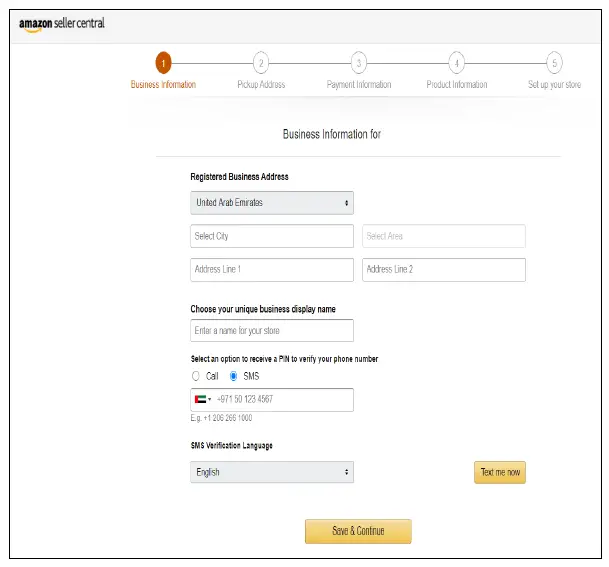
Task: Go to Business Information step label
Action: pos(163,85)
